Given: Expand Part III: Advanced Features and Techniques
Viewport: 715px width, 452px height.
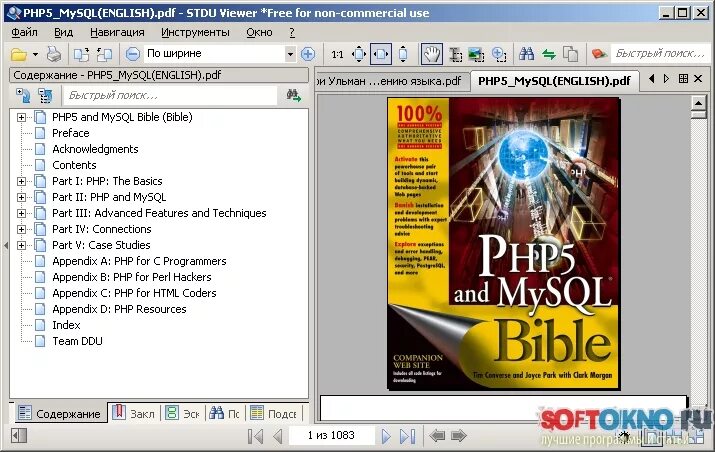Looking at the screenshot, I should coord(21,213).
